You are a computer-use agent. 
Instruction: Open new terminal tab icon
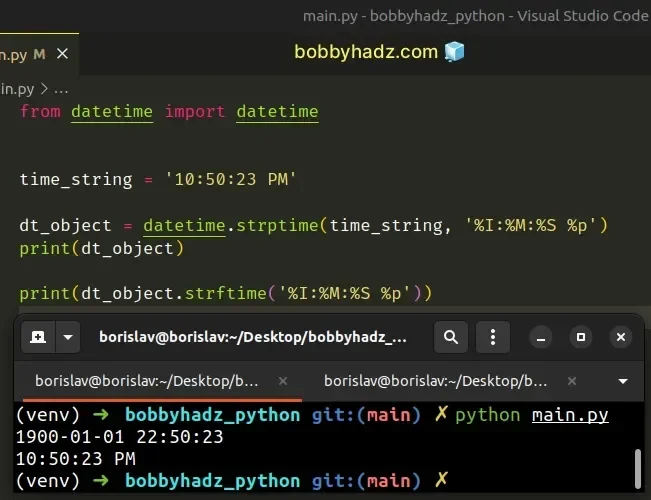coord(38,337)
